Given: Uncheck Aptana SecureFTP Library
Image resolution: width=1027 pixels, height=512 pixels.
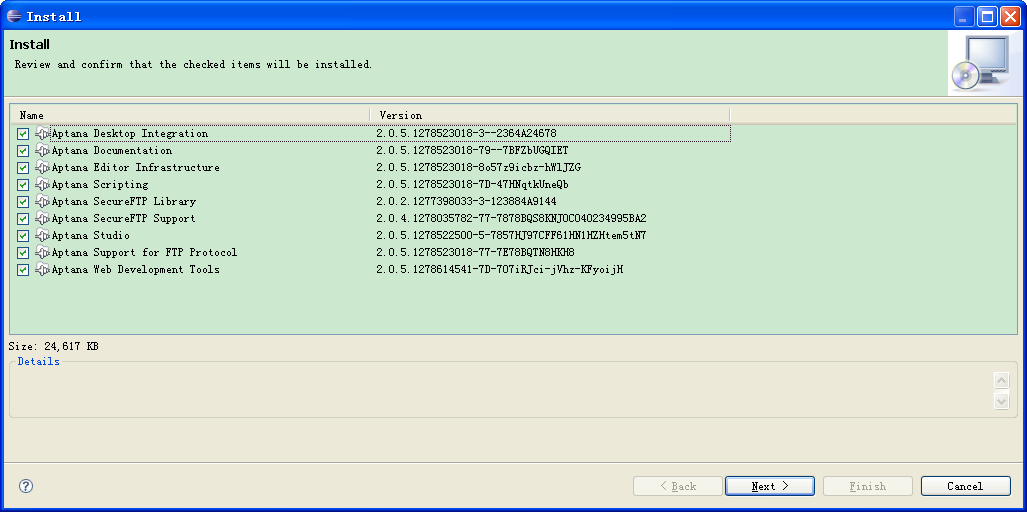Looking at the screenshot, I should 24,202.
